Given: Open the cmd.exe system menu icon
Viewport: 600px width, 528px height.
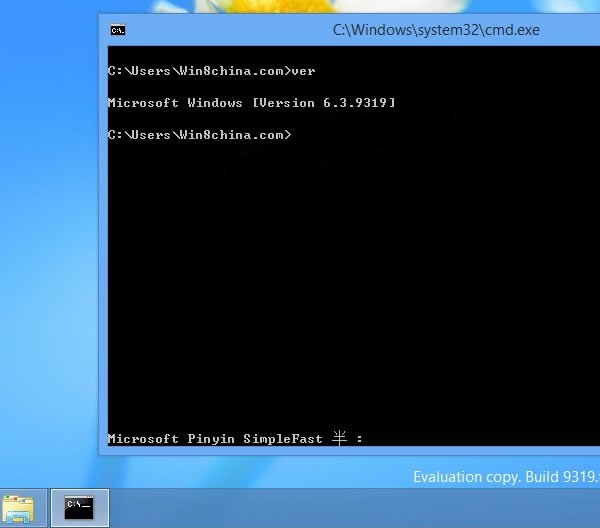Looking at the screenshot, I should (x=118, y=30).
